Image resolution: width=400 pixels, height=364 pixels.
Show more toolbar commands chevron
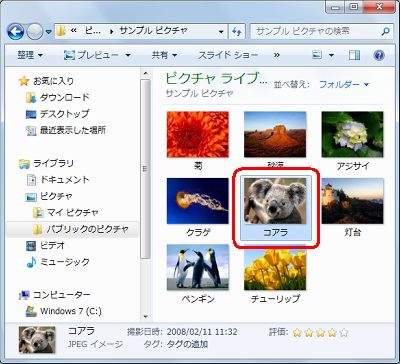[276, 55]
